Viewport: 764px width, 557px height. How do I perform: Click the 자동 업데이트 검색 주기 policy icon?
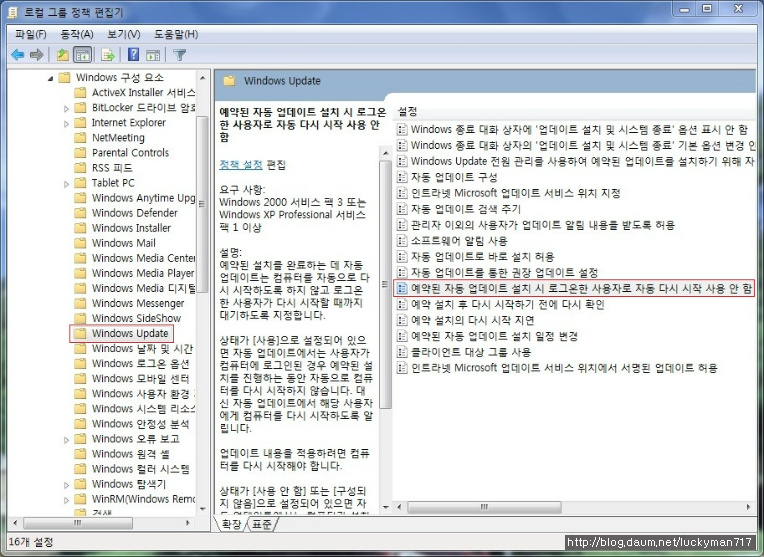point(402,209)
